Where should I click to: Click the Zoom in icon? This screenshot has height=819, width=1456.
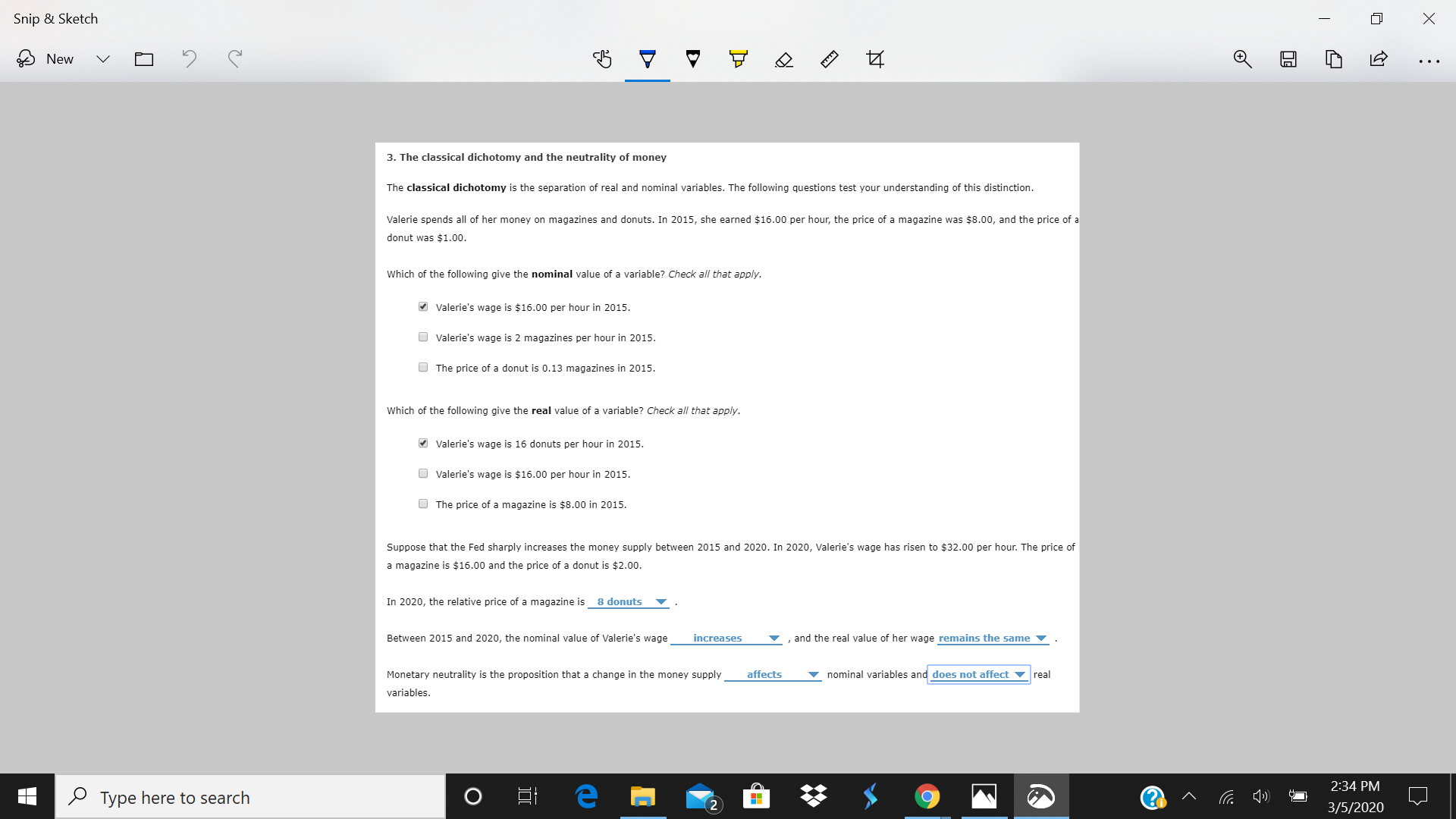pyautogui.click(x=1242, y=58)
